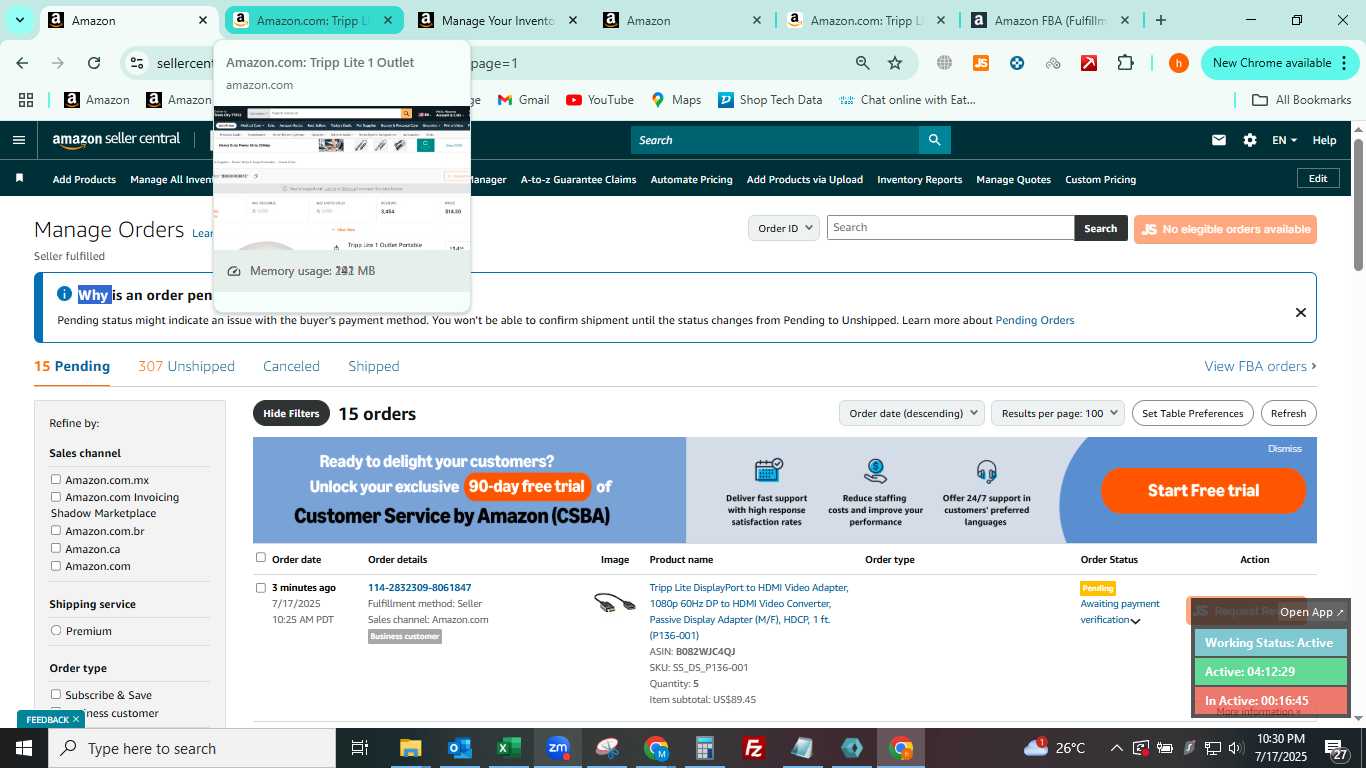Open the View FBA orders link
The width and height of the screenshot is (1366, 768).
pos(1260,366)
